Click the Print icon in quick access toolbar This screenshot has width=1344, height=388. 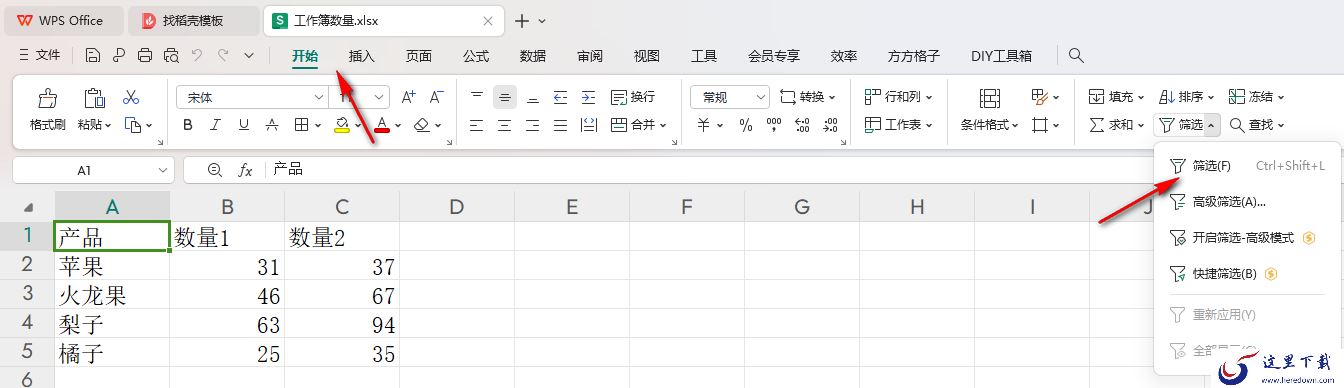(x=145, y=56)
